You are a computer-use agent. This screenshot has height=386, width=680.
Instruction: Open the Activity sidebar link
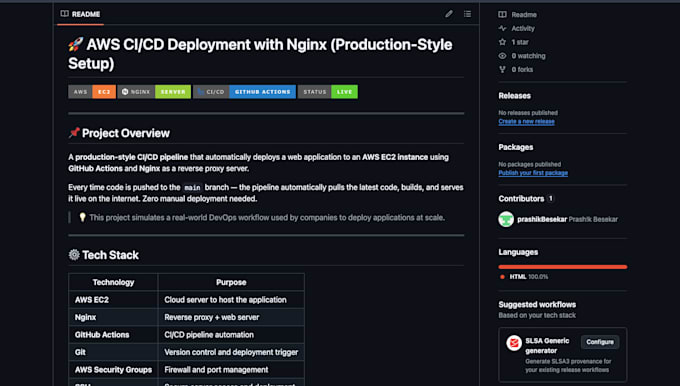pos(523,28)
